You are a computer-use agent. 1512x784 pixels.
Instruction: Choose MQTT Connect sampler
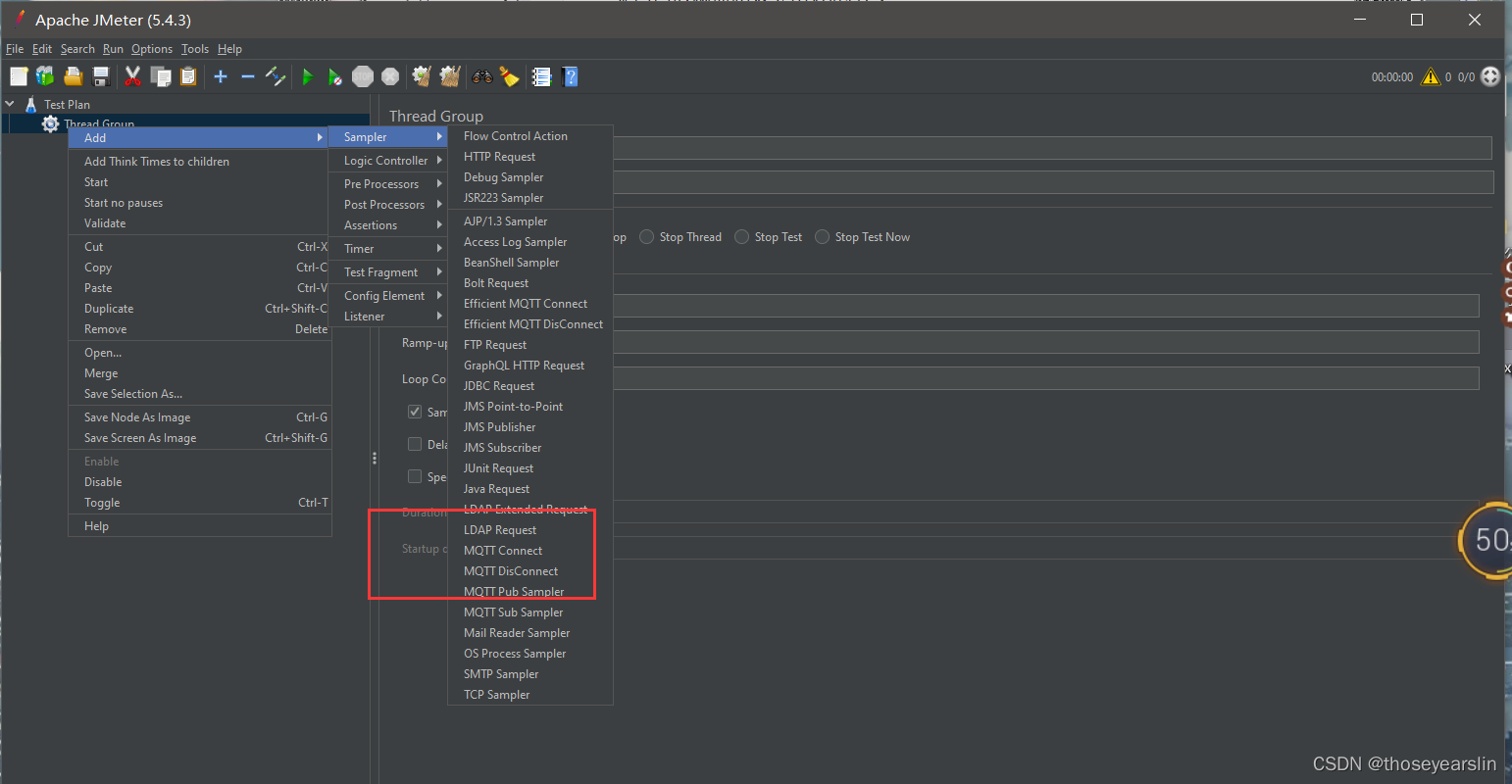click(530, 551)
